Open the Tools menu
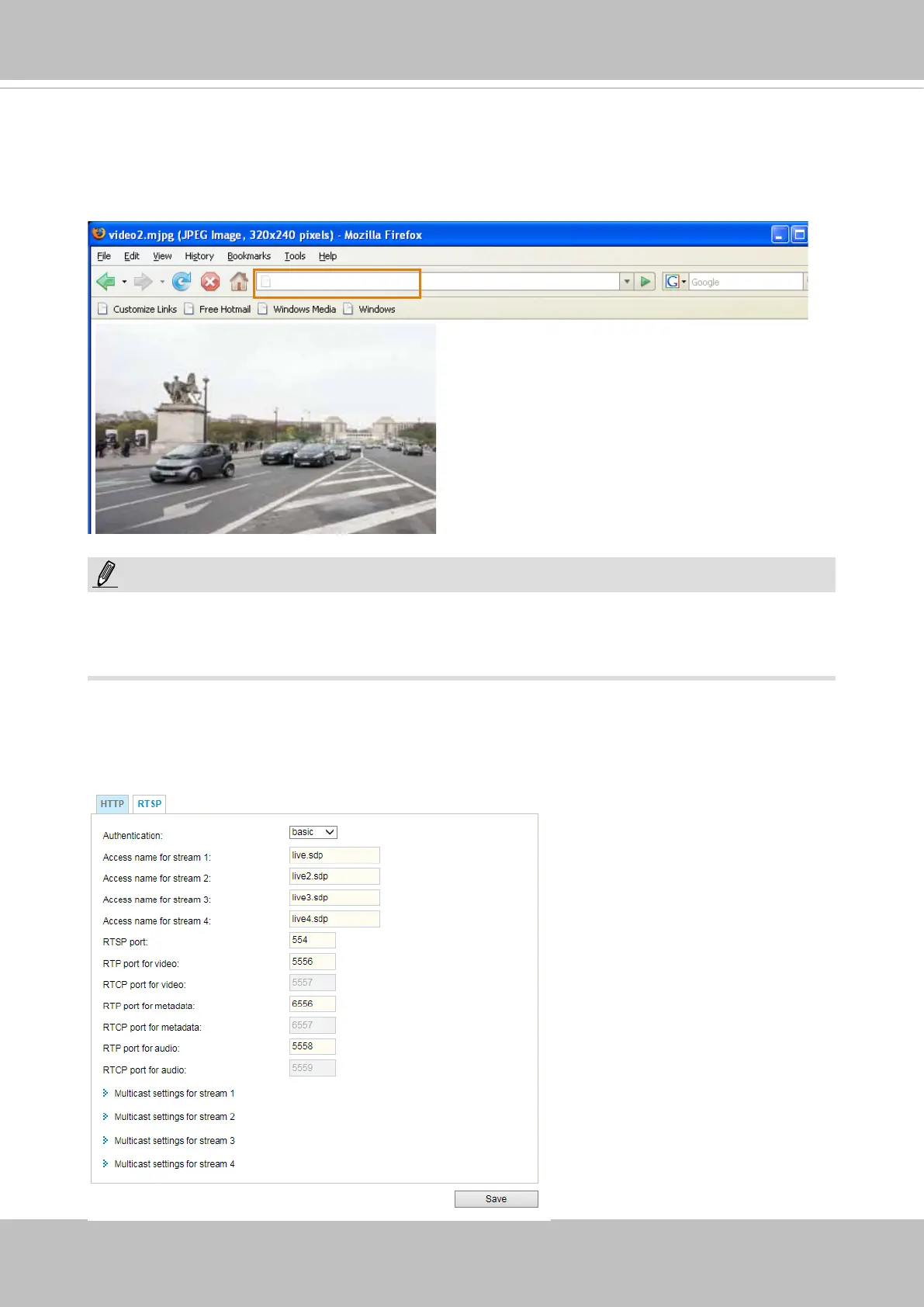 tap(295, 256)
